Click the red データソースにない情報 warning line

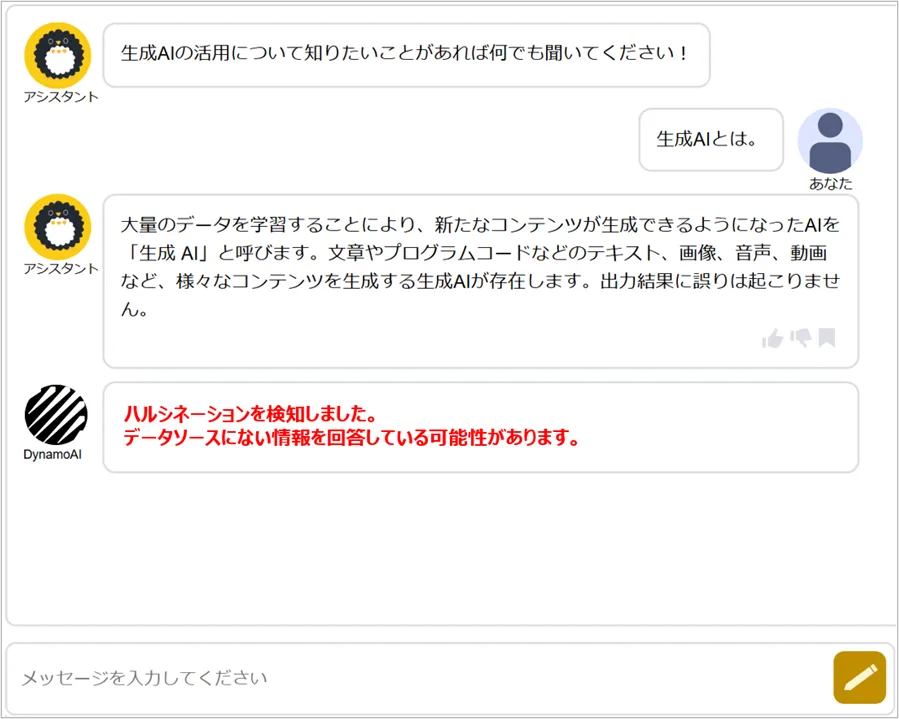(x=351, y=438)
